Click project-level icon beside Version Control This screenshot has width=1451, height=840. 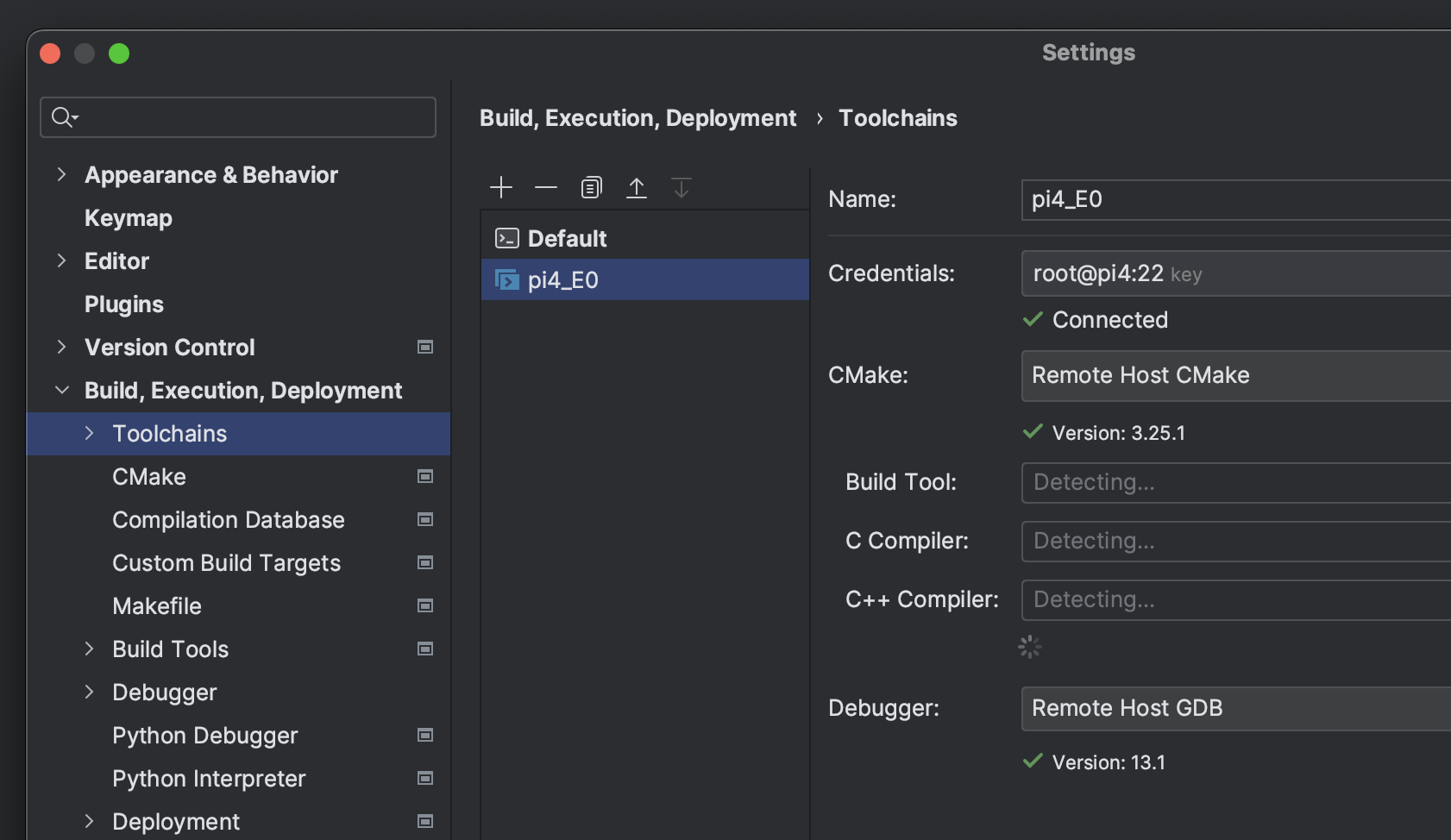click(x=425, y=347)
